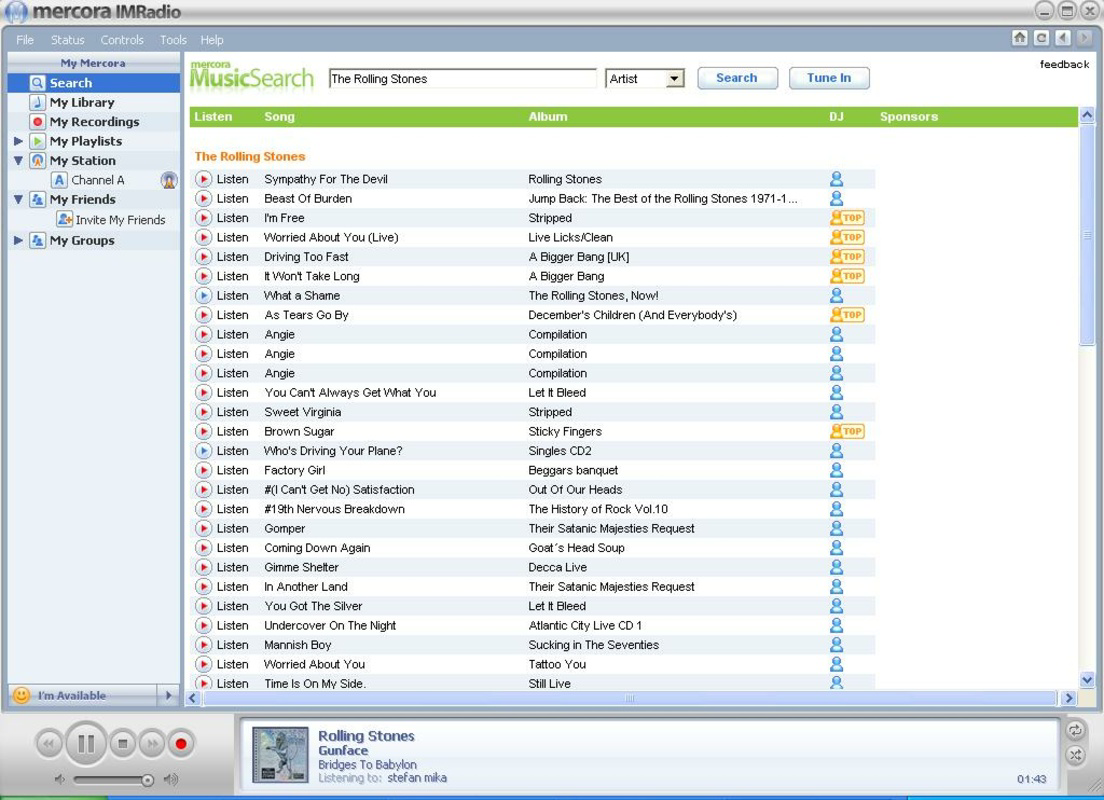Click the refresh icon in the top toolbar

tap(1041, 38)
